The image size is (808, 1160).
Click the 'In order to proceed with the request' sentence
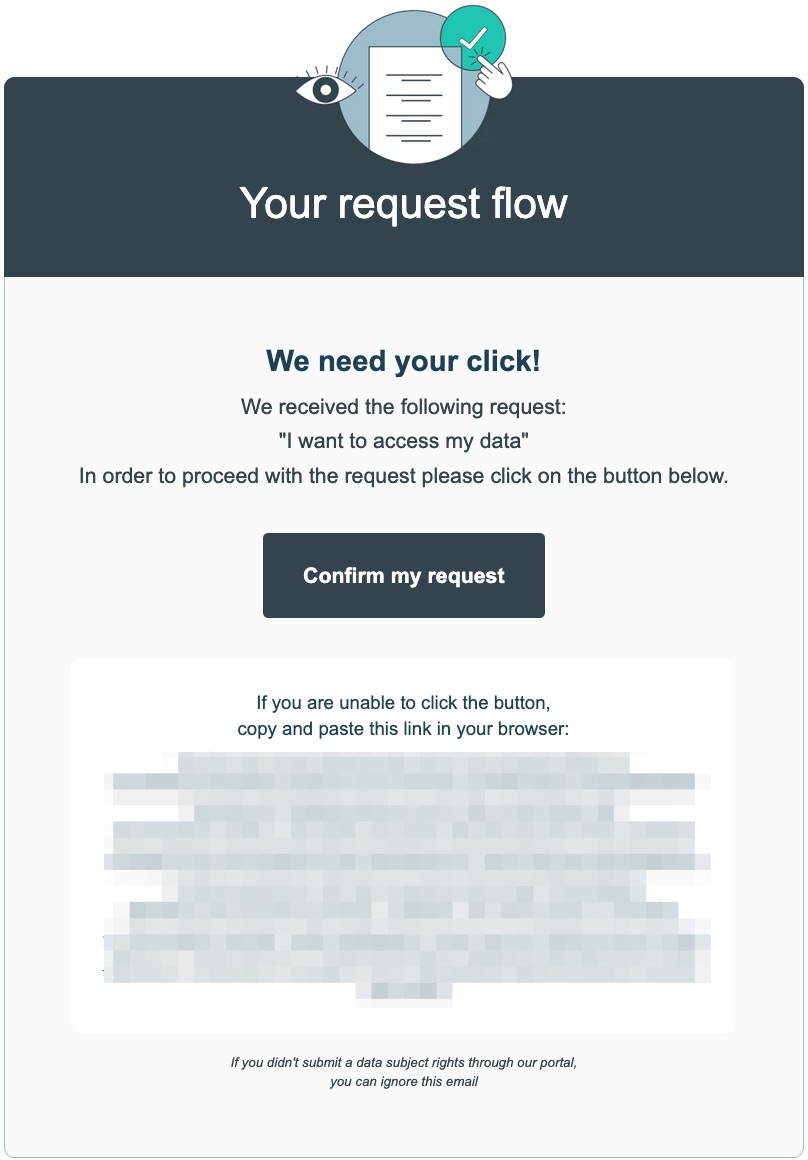404,476
